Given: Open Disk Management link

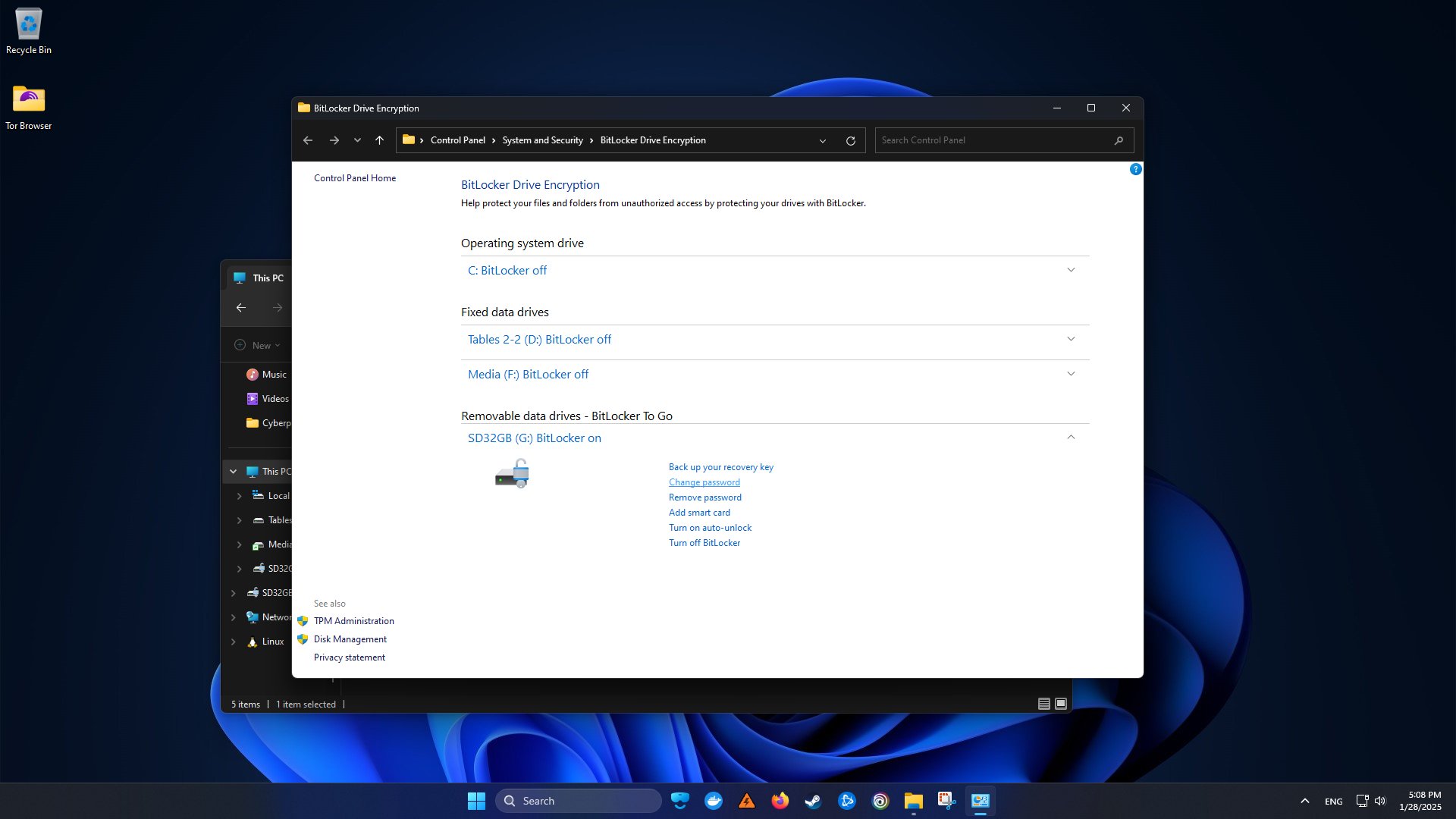Looking at the screenshot, I should click(350, 639).
